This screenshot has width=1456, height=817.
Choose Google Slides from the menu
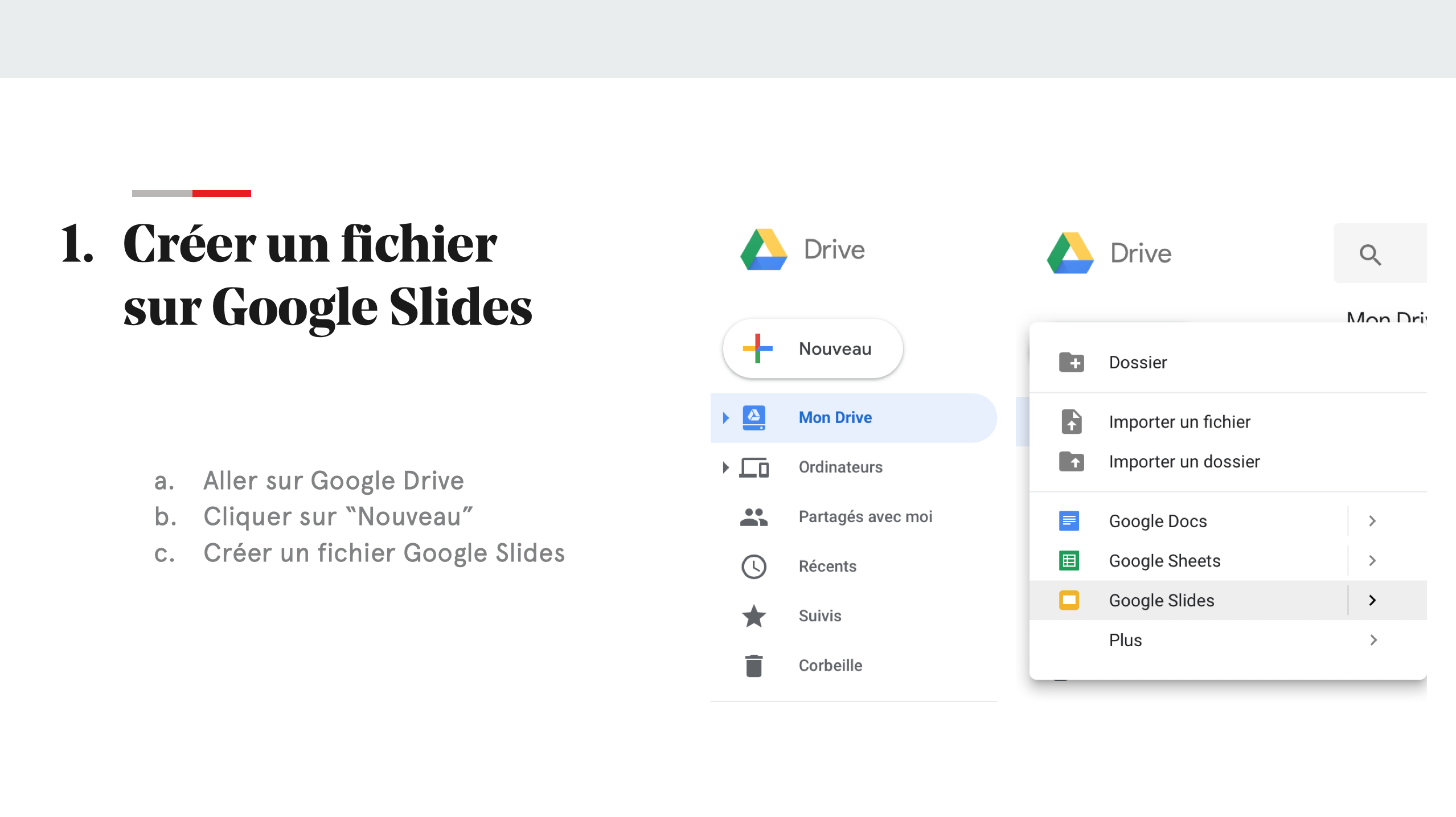click(x=1228, y=600)
